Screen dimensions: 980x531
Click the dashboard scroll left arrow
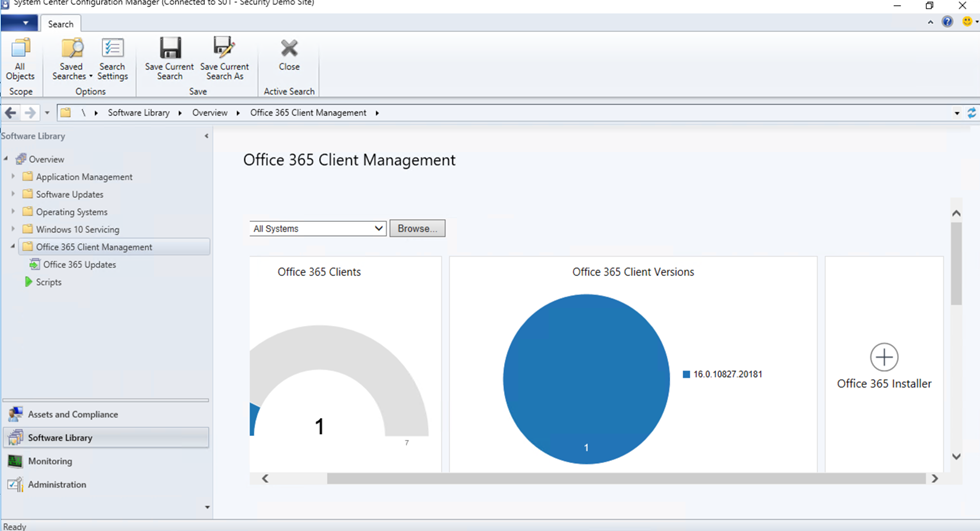pos(265,479)
